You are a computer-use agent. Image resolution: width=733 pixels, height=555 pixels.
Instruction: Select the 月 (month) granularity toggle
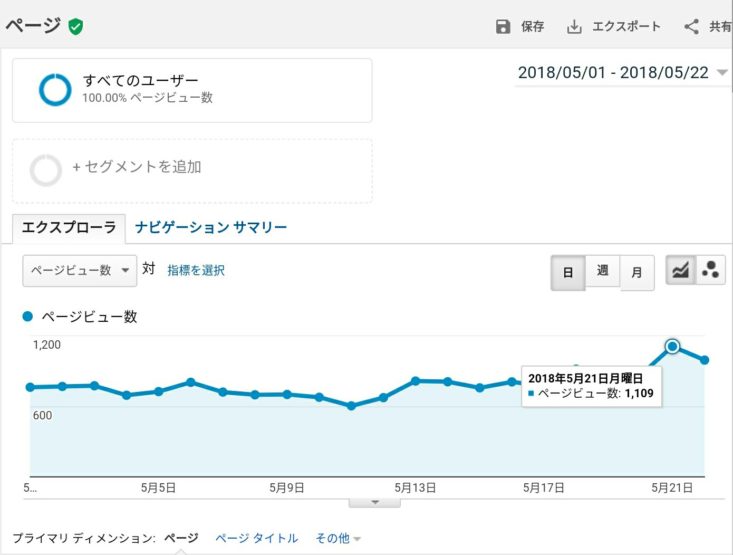(636, 272)
